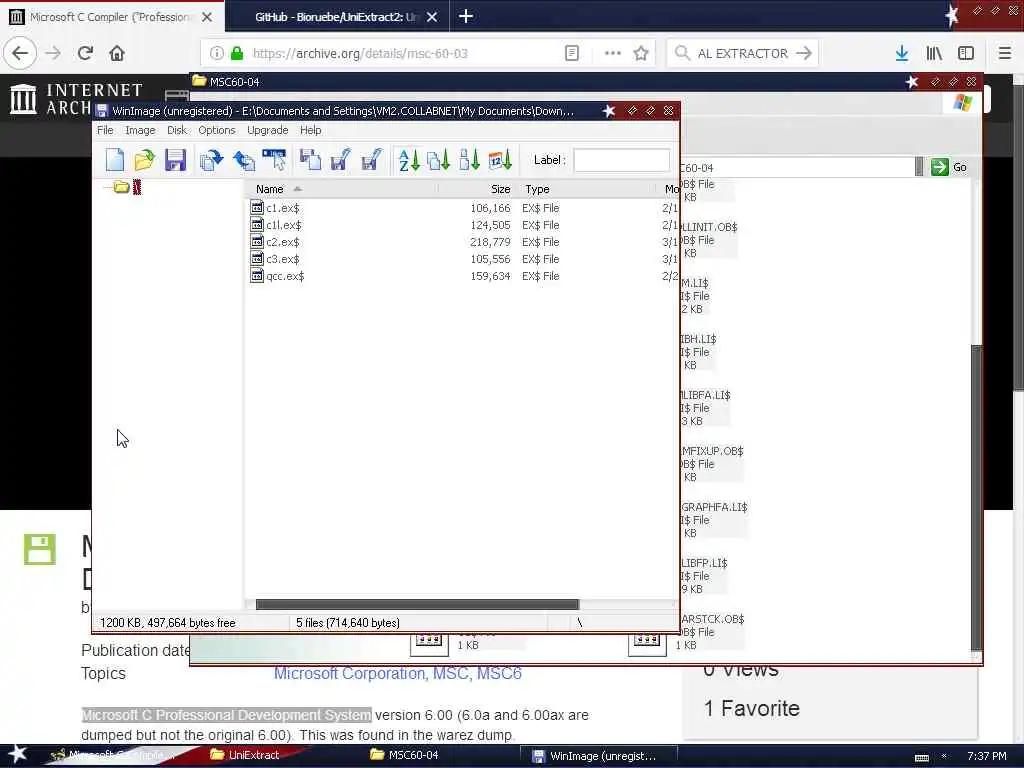Click the Inject files toolbar icon
The width and height of the screenshot is (1024, 768).
click(212, 160)
